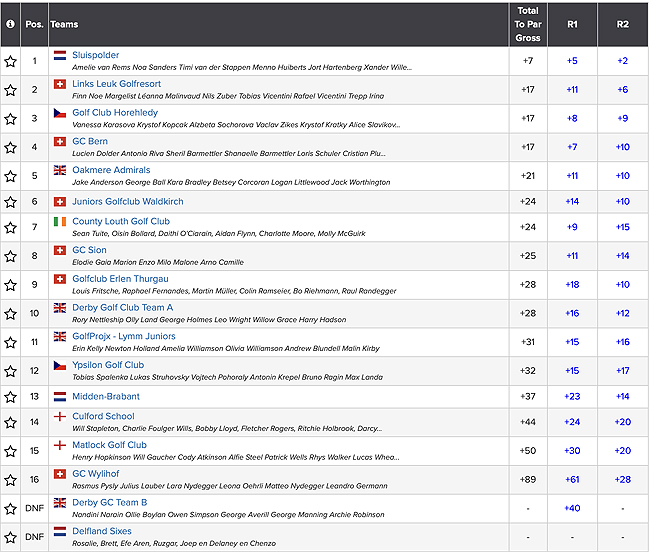Open Derby GC Team B's R1 score +40

(572, 508)
